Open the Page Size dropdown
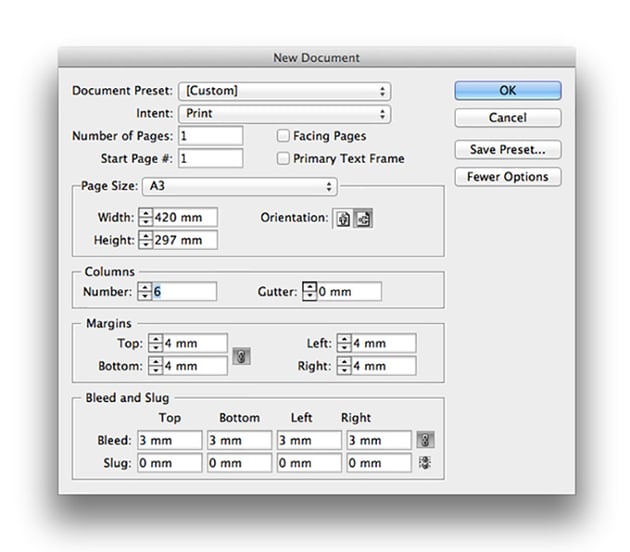Viewport: 630px width, 552px height. coord(240,186)
